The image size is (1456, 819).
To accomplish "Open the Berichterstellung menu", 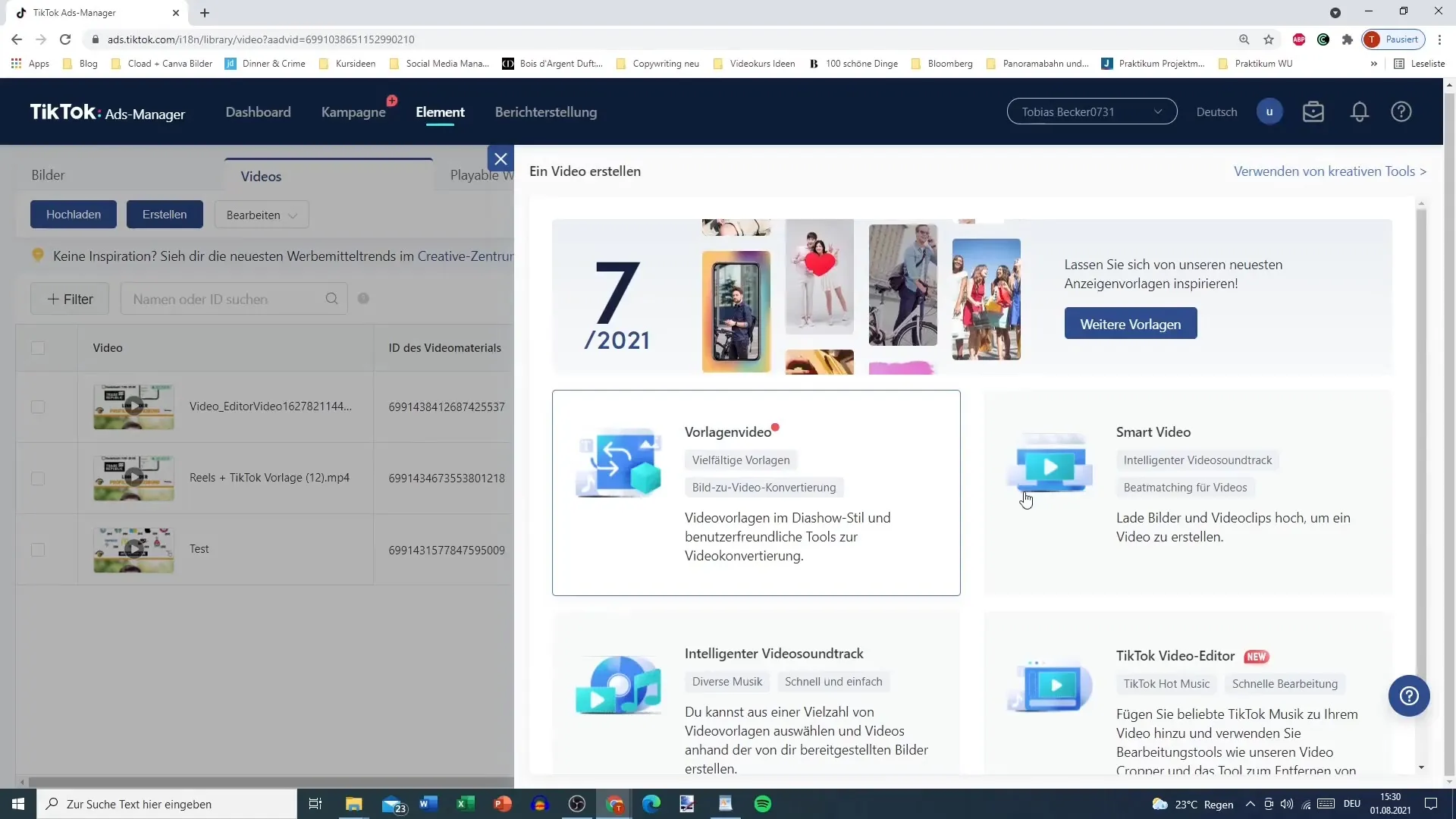I will [x=546, y=112].
